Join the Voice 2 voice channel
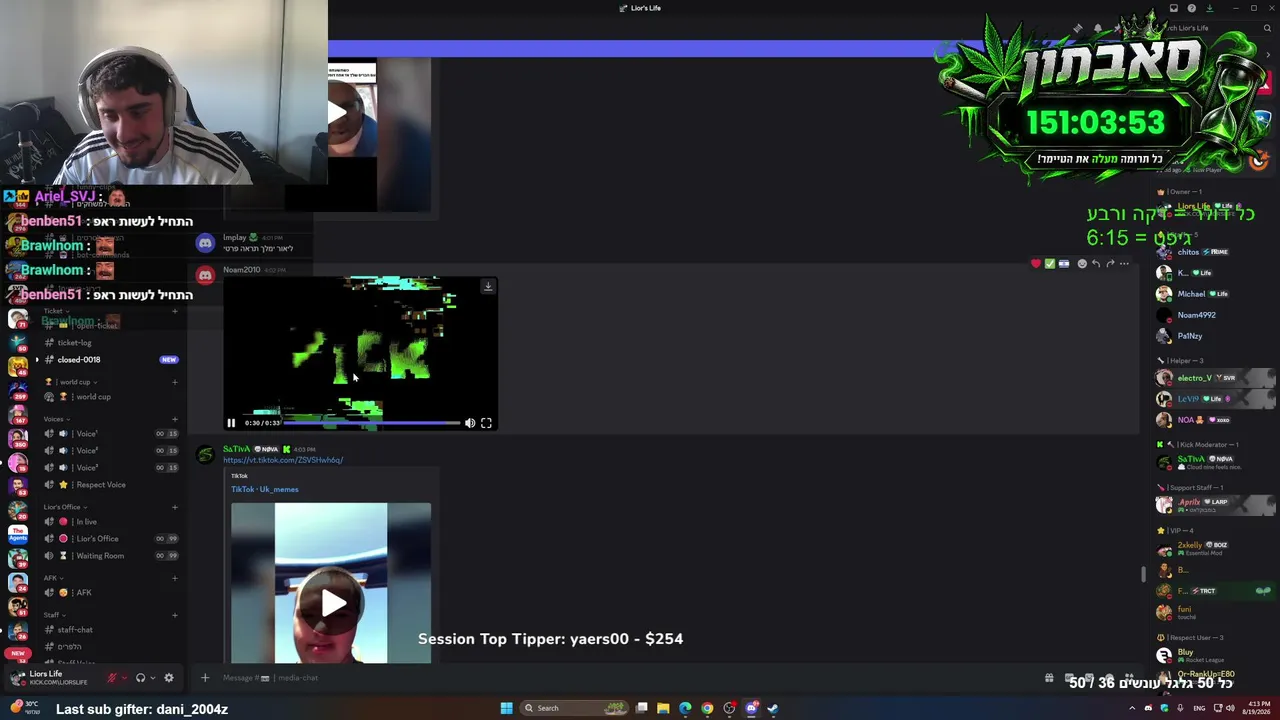This screenshot has height=720, width=1280. [x=87, y=451]
